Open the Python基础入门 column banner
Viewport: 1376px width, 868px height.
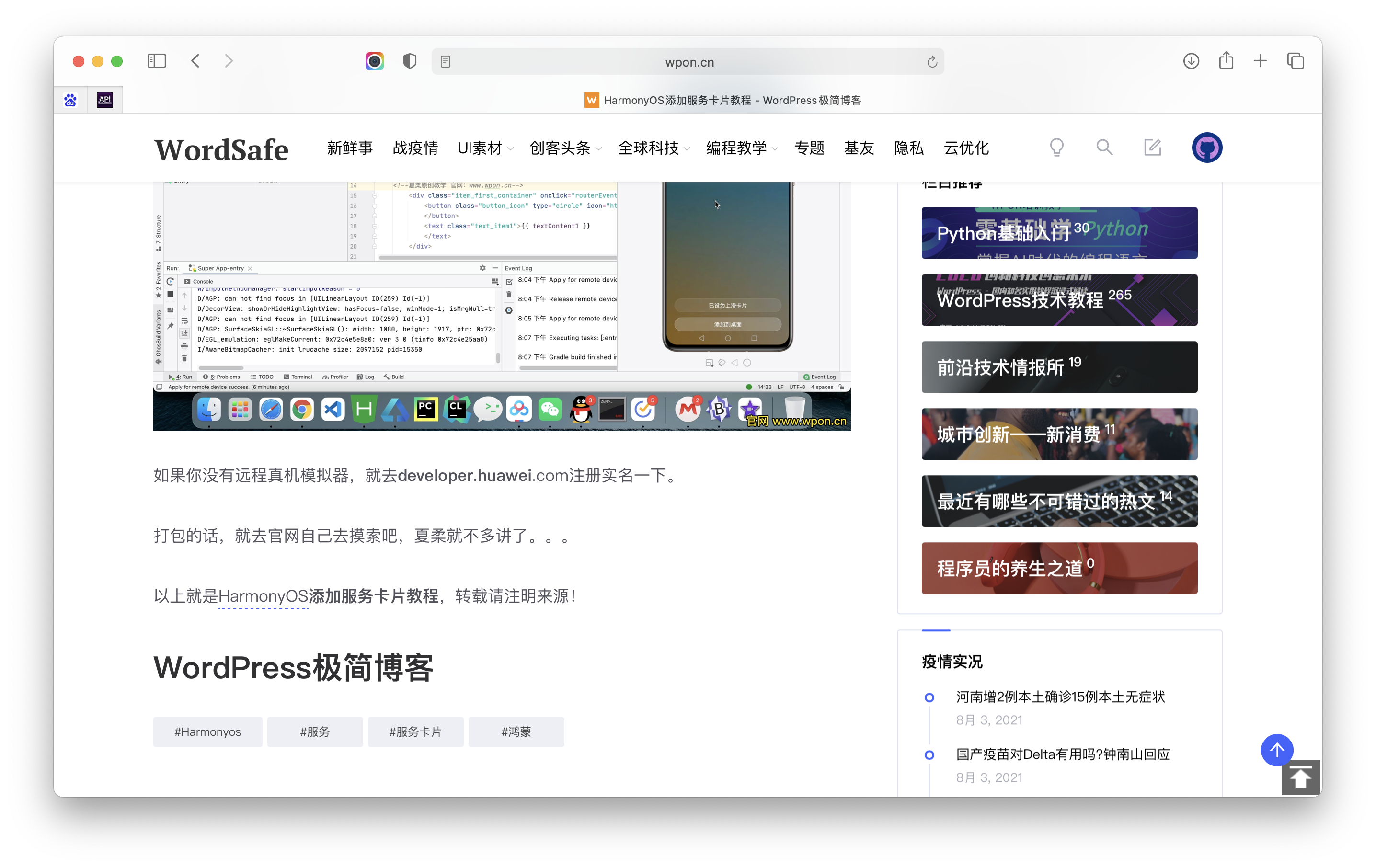pos(1059,233)
